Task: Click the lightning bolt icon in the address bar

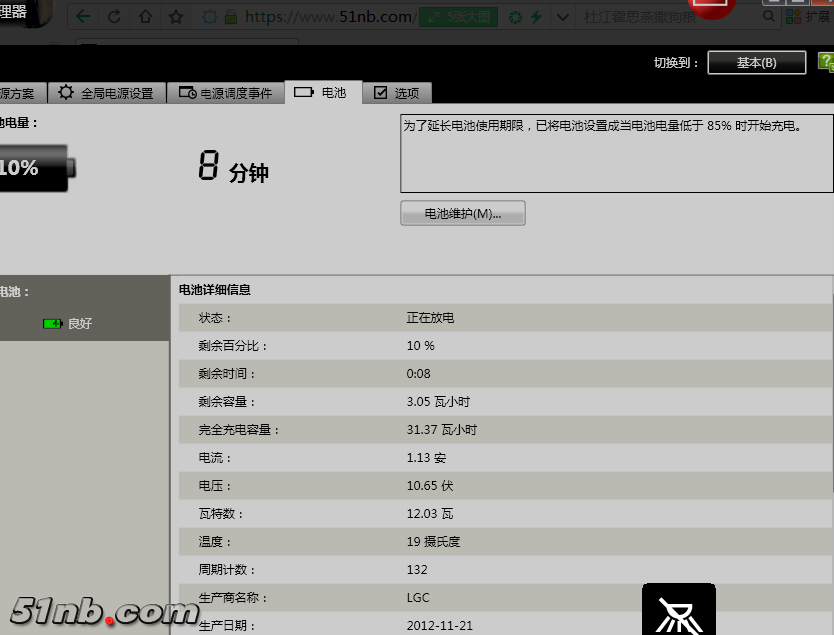Action: tap(536, 17)
